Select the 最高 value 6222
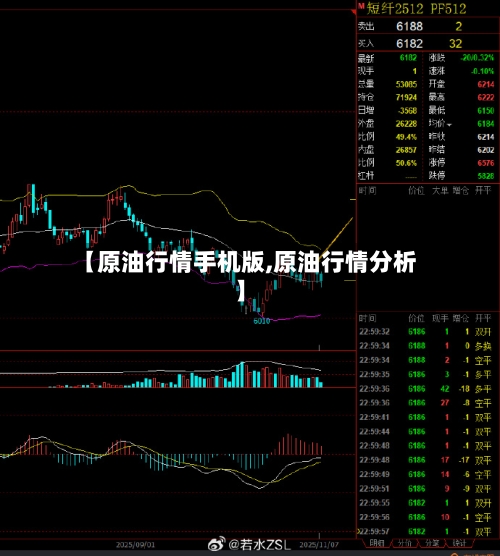 pos(485,98)
